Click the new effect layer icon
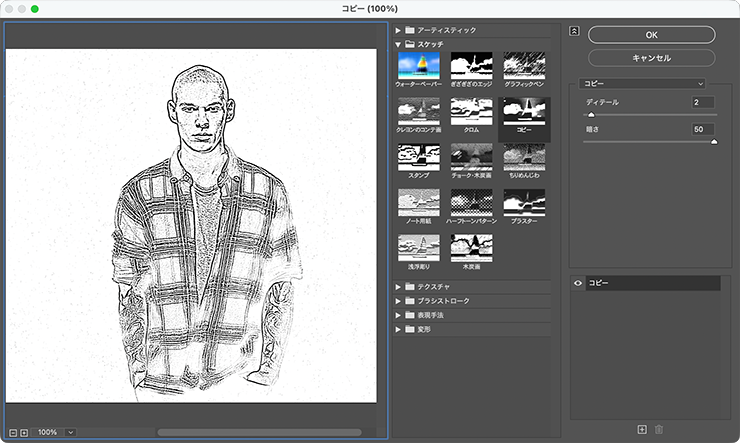The image size is (740, 443). click(x=642, y=429)
